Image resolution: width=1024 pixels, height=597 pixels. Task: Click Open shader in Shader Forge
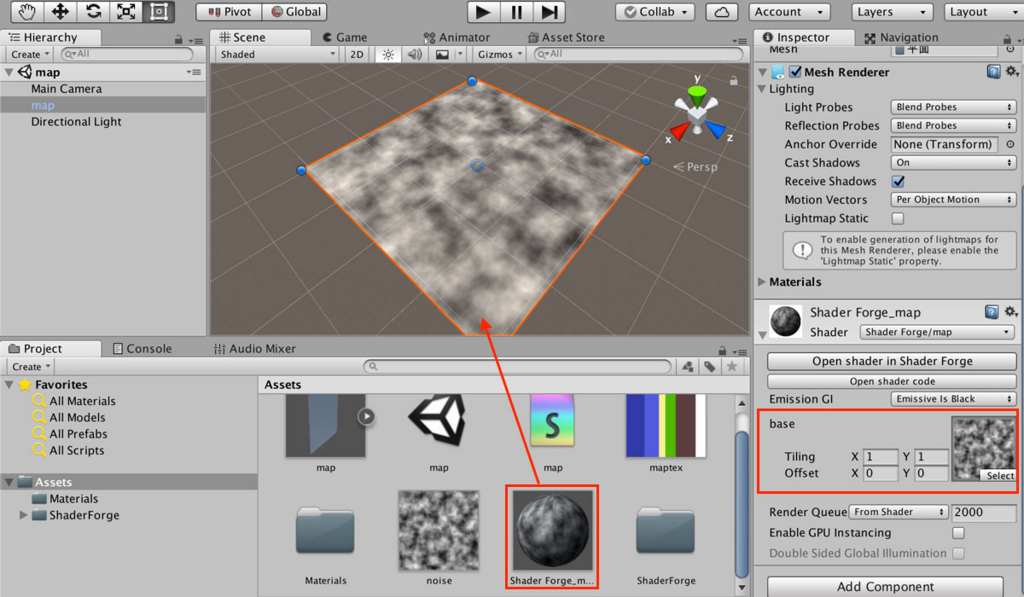[892, 361]
